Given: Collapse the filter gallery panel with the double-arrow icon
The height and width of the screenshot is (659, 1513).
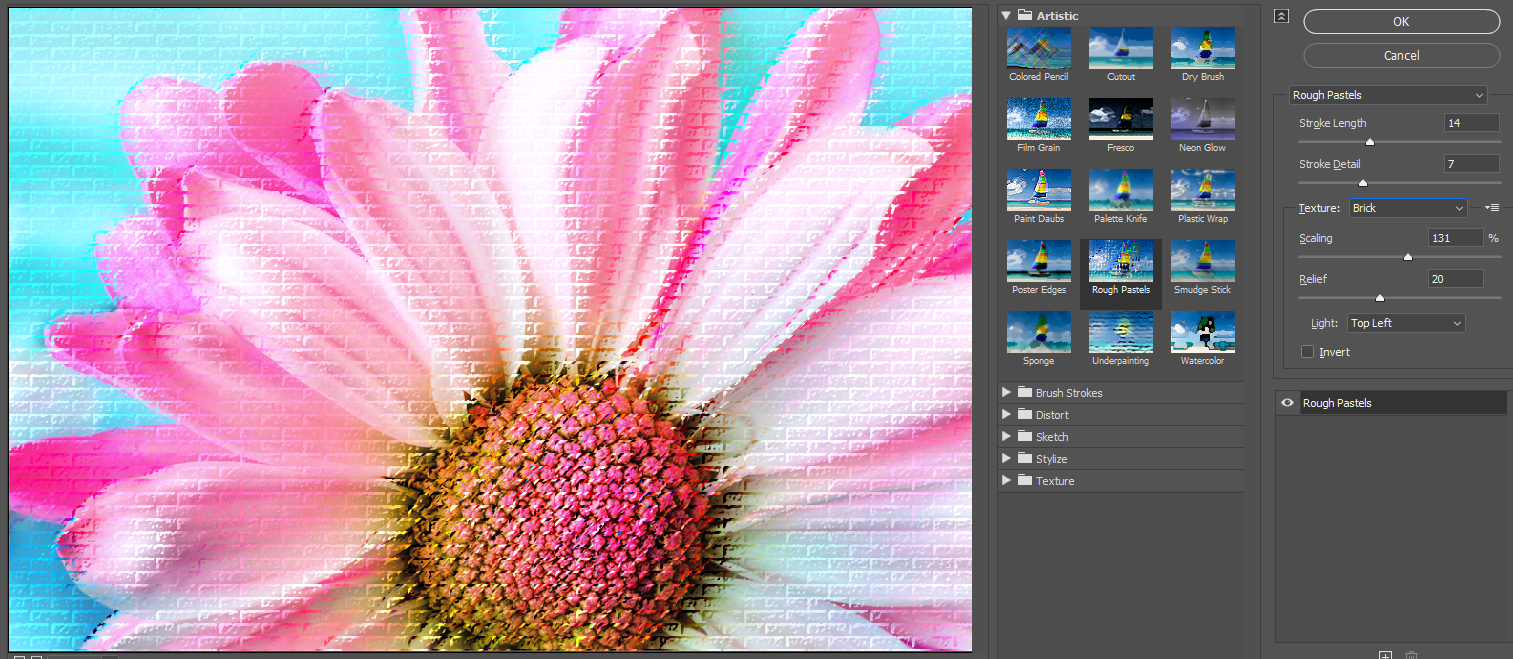Looking at the screenshot, I should 1282,16.
